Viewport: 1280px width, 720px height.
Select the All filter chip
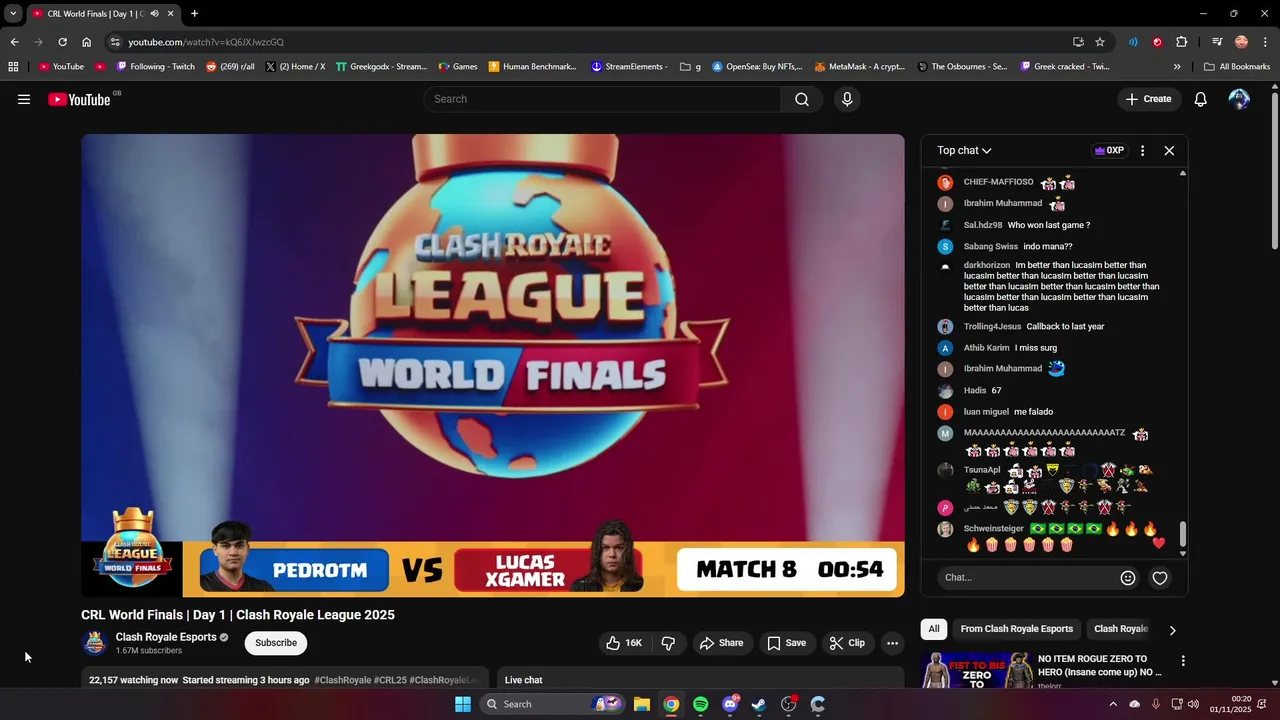pos(934,629)
